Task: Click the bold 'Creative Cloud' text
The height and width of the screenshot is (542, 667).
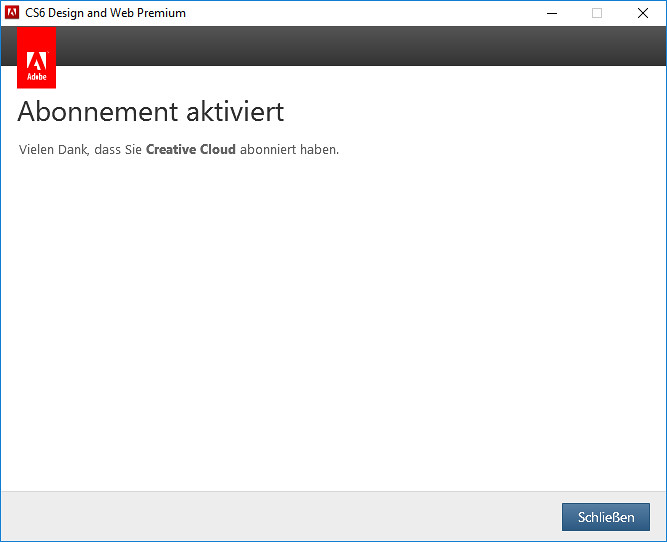Action: click(191, 149)
